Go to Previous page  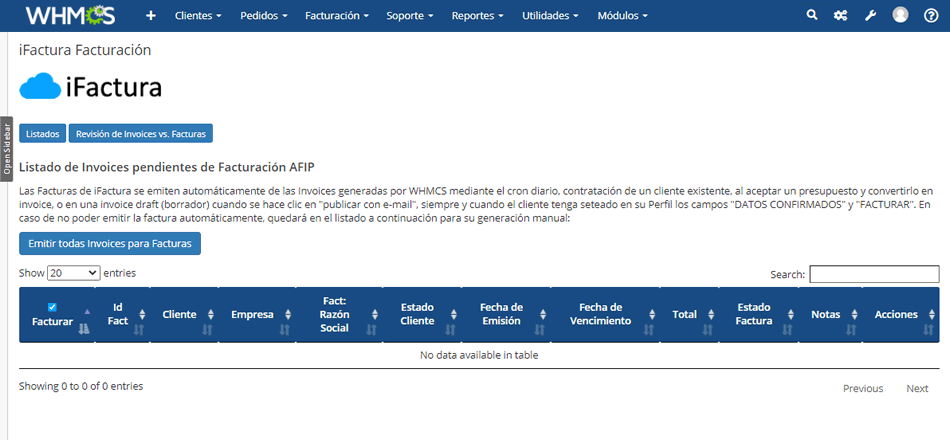[863, 388]
